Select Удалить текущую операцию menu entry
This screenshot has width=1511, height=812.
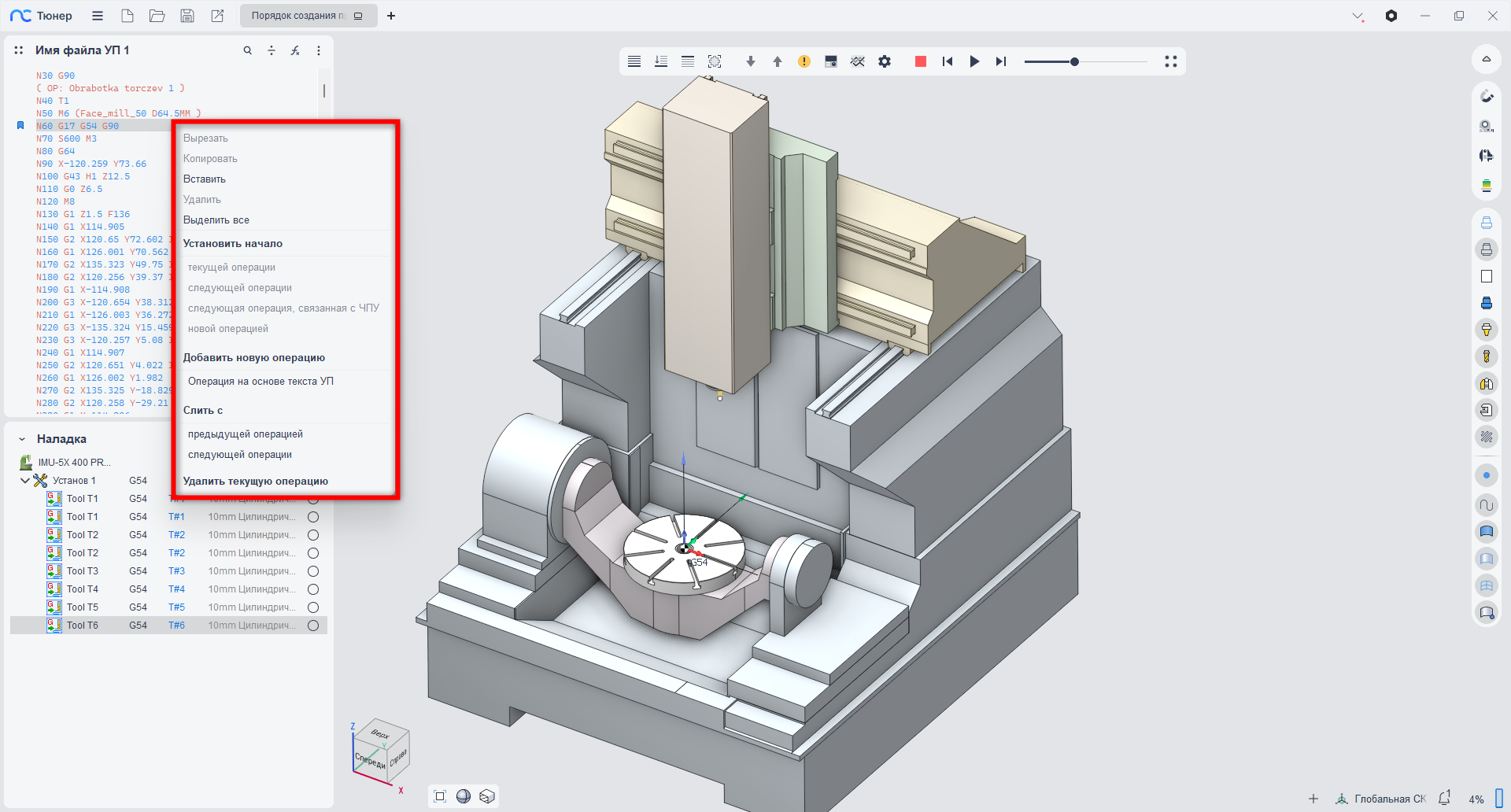256,482
